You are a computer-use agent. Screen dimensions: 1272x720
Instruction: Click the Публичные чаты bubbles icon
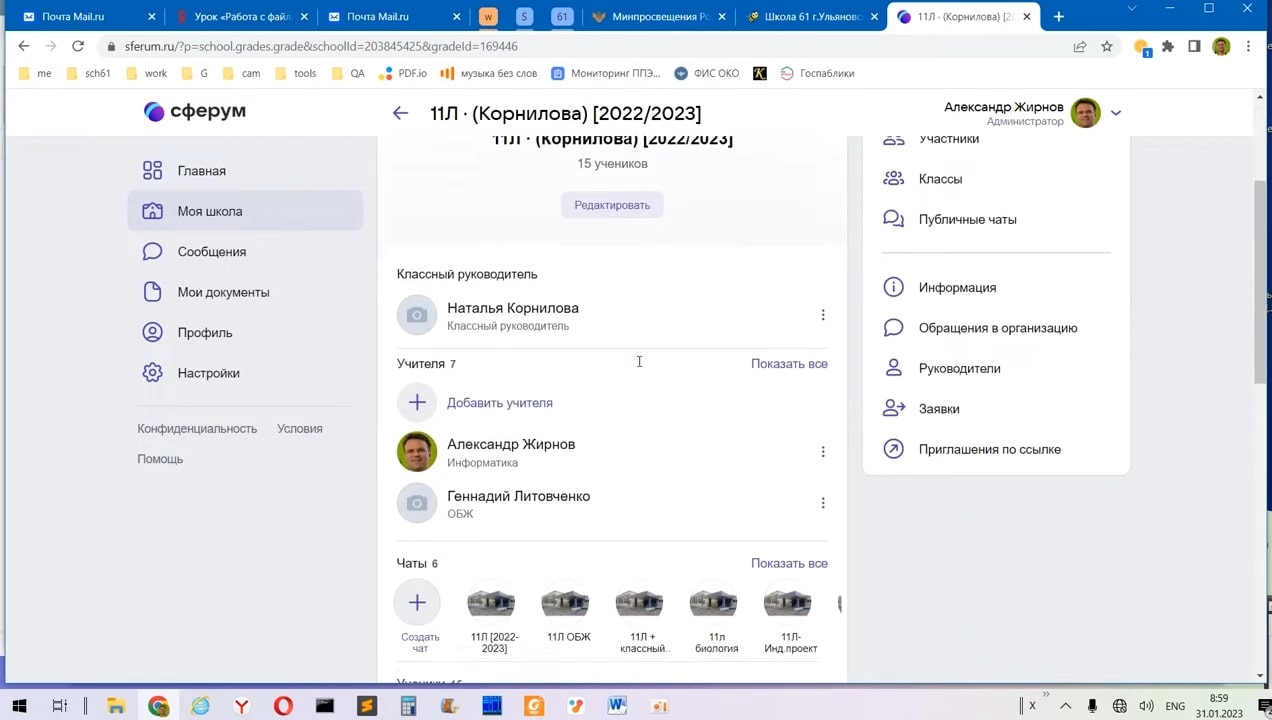coord(894,219)
